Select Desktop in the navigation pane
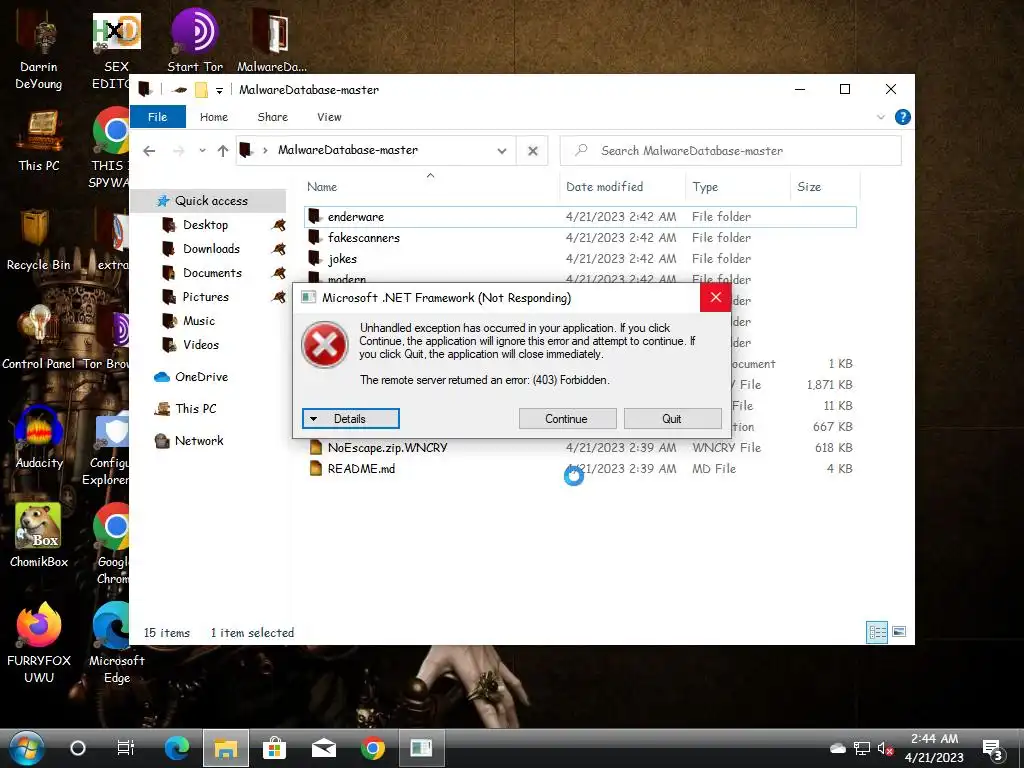The height and width of the screenshot is (768, 1024). 205,225
